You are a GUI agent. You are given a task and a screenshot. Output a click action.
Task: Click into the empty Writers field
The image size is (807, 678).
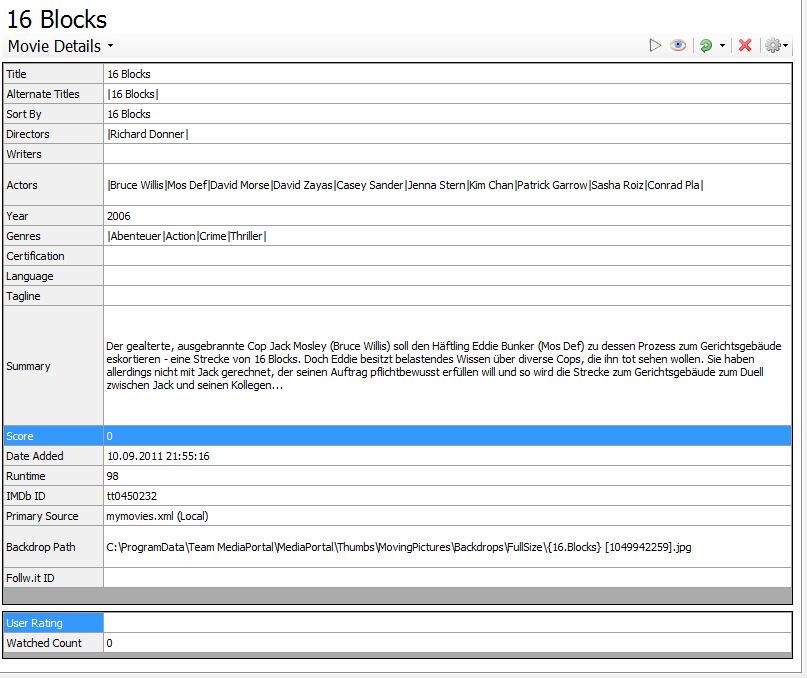tap(447, 154)
